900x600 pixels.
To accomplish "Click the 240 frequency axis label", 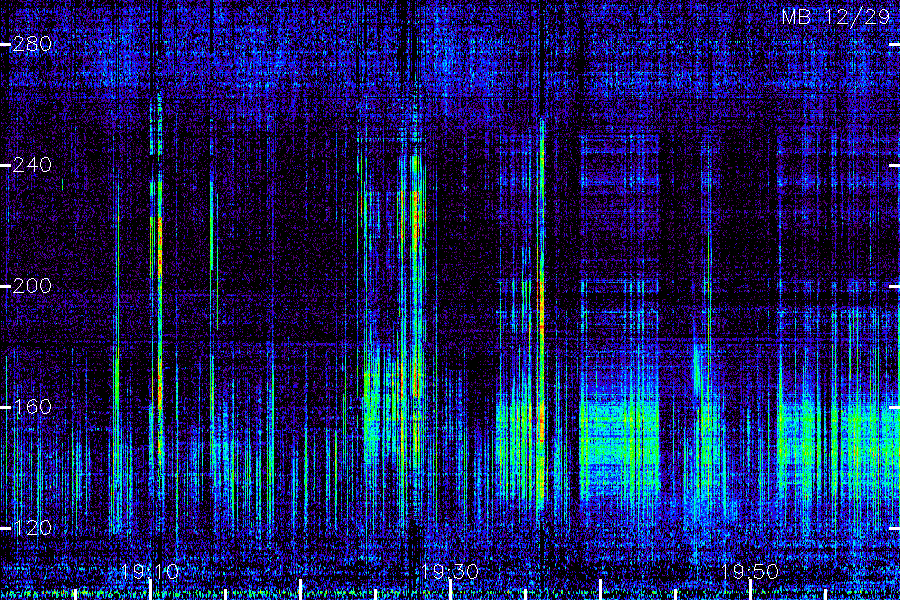I will pos(32,165).
